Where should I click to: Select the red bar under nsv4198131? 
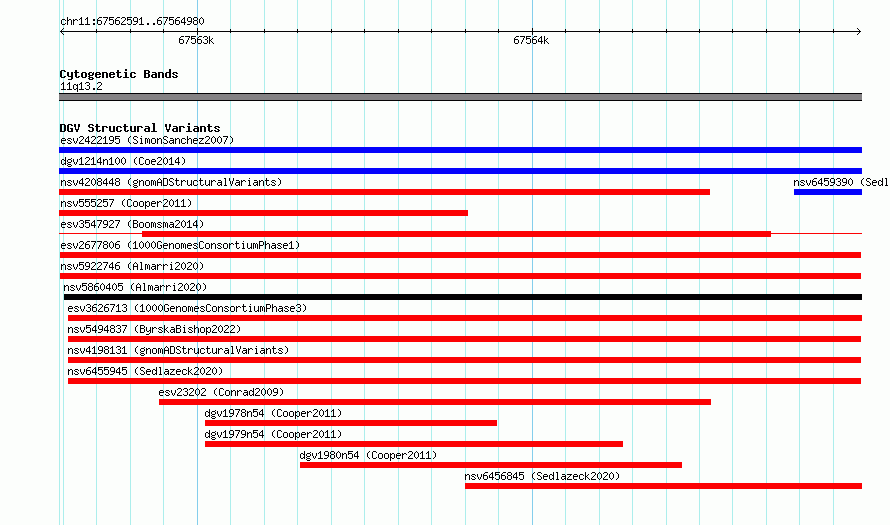464,360
